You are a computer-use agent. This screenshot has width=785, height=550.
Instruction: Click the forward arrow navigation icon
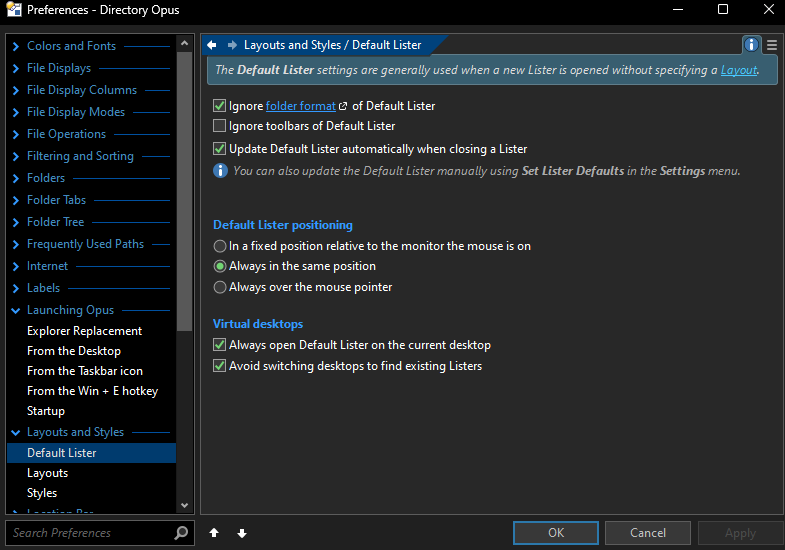tap(232, 45)
